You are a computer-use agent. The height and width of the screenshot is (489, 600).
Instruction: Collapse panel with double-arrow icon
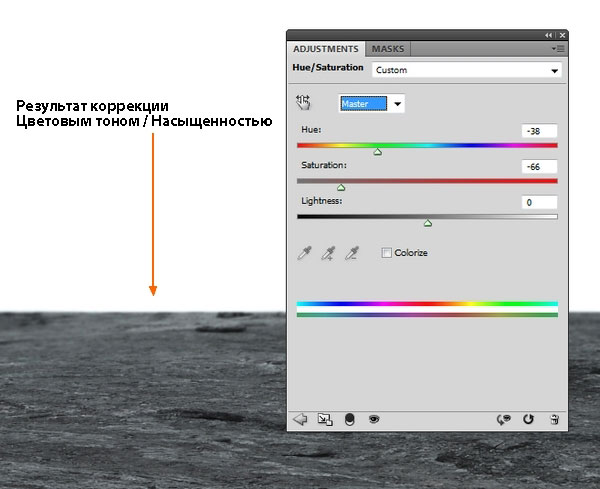click(549, 35)
